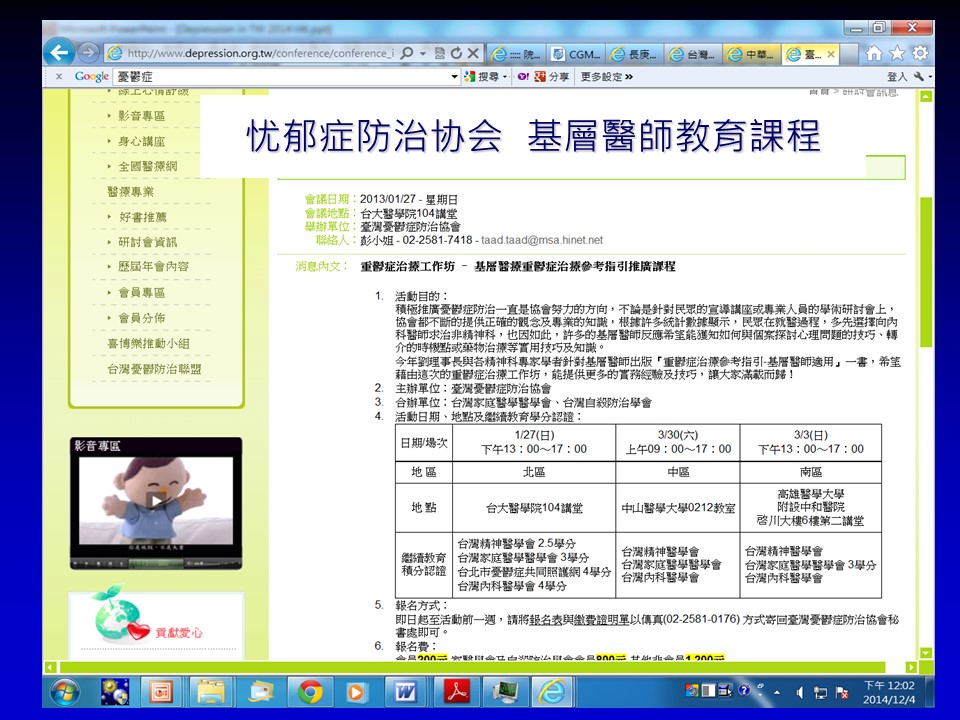This screenshot has height=720, width=960.
Task: Open Google Chrome from taskbar
Action: pyautogui.click(x=310, y=692)
